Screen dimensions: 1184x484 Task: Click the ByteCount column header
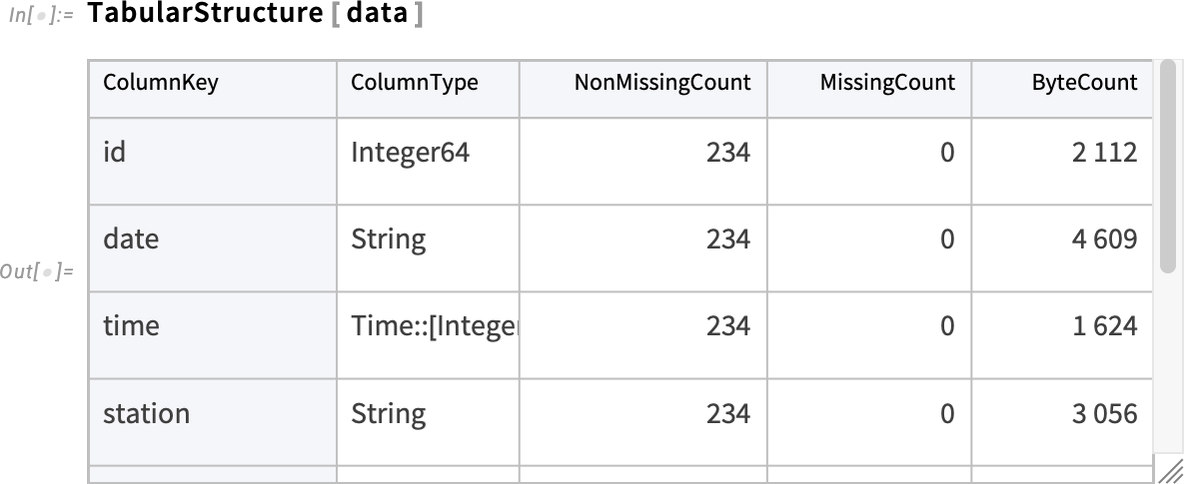pos(1062,90)
